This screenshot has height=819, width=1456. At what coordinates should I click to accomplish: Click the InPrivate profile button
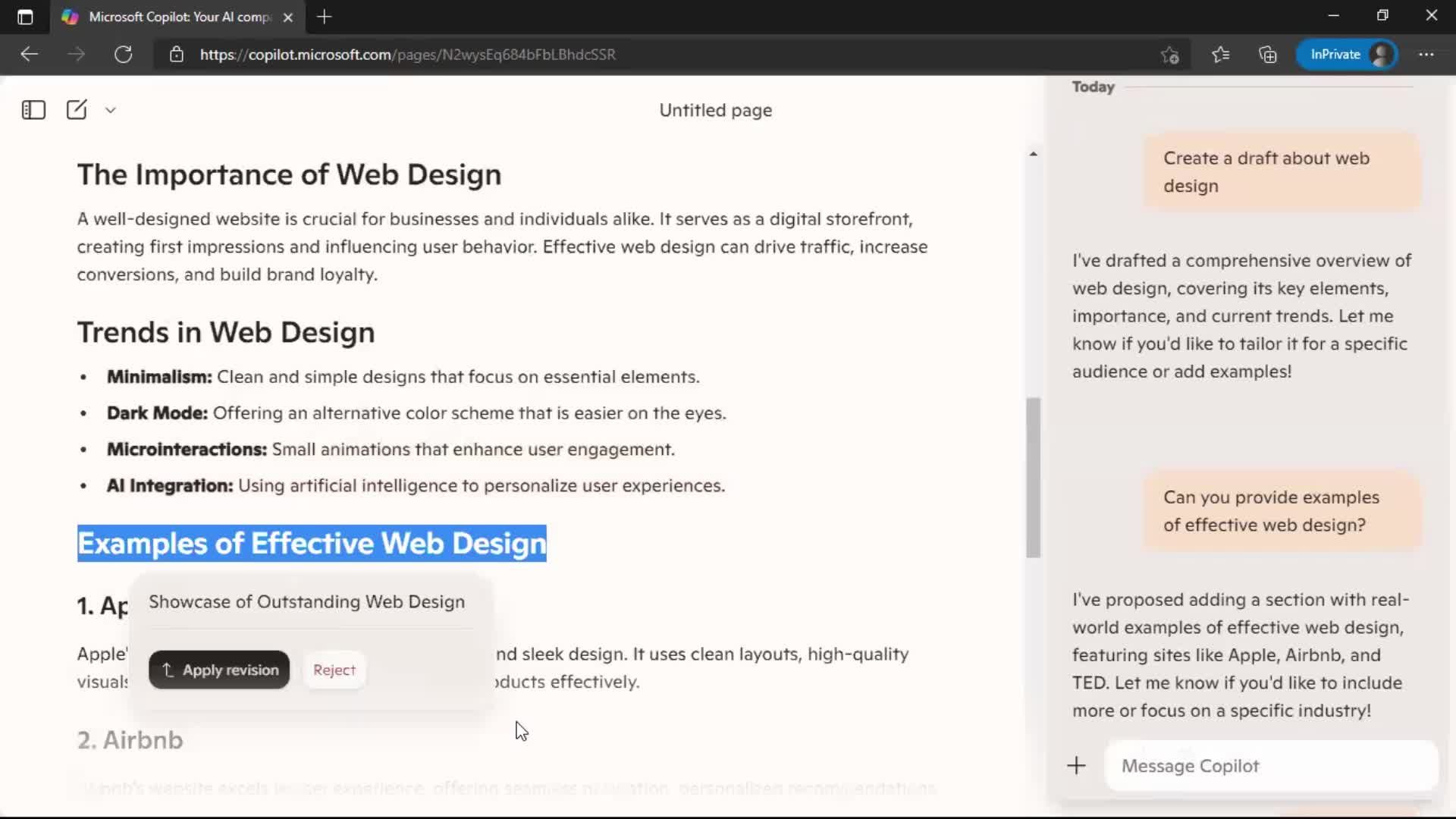1347,55
